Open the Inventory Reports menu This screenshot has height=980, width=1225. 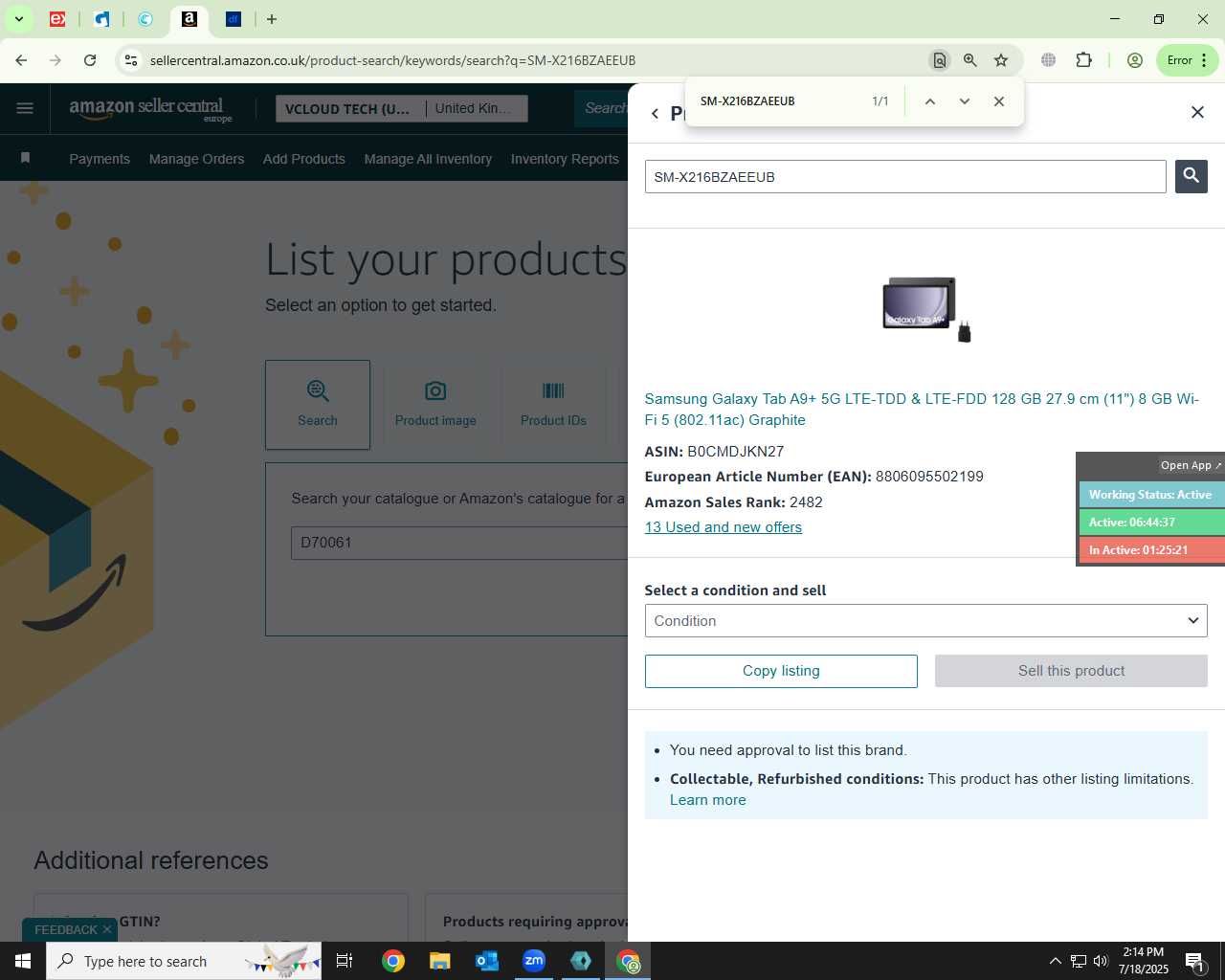pos(565,159)
